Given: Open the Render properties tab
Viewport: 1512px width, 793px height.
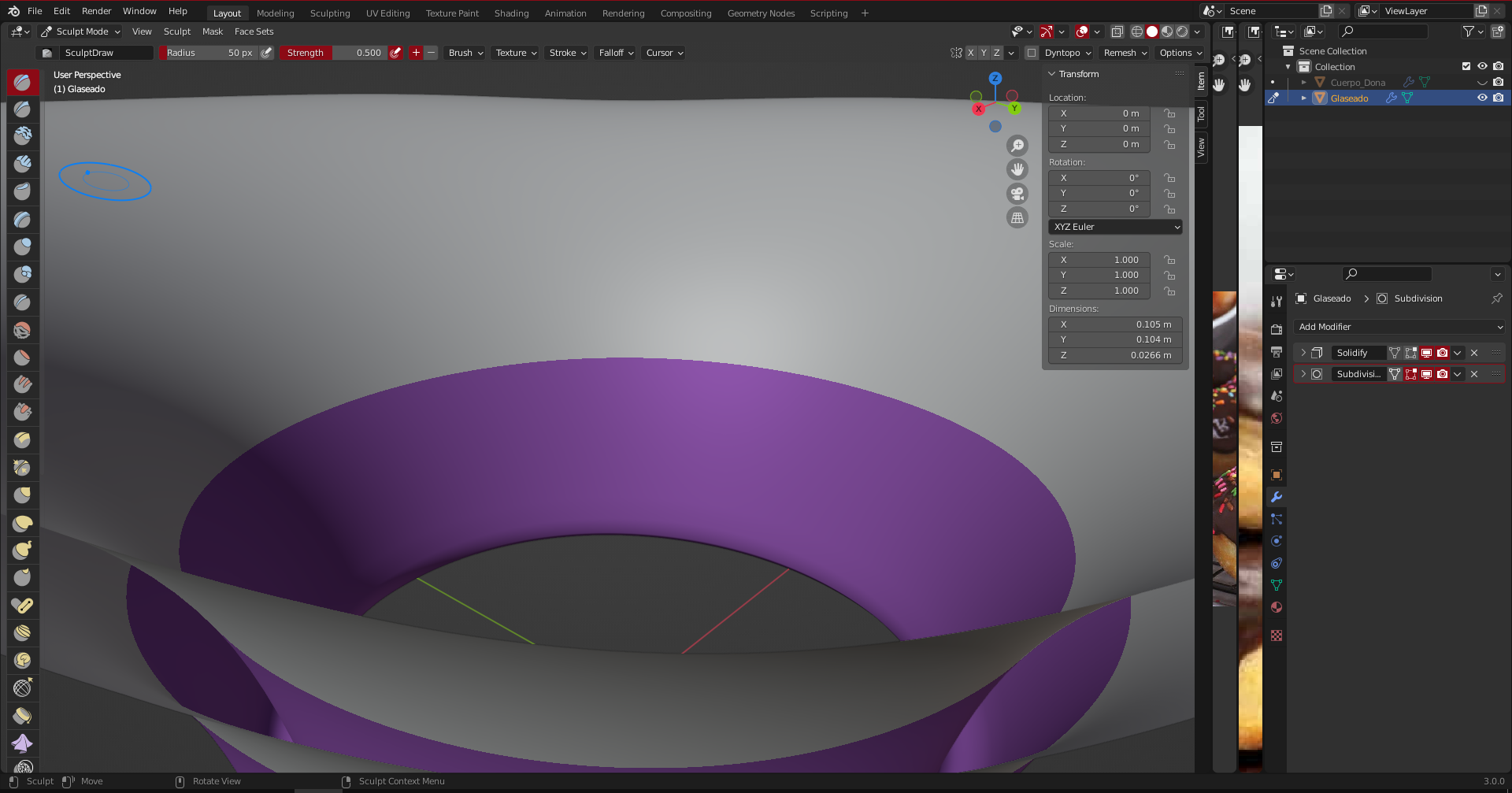Looking at the screenshot, I should tap(1277, 329).
